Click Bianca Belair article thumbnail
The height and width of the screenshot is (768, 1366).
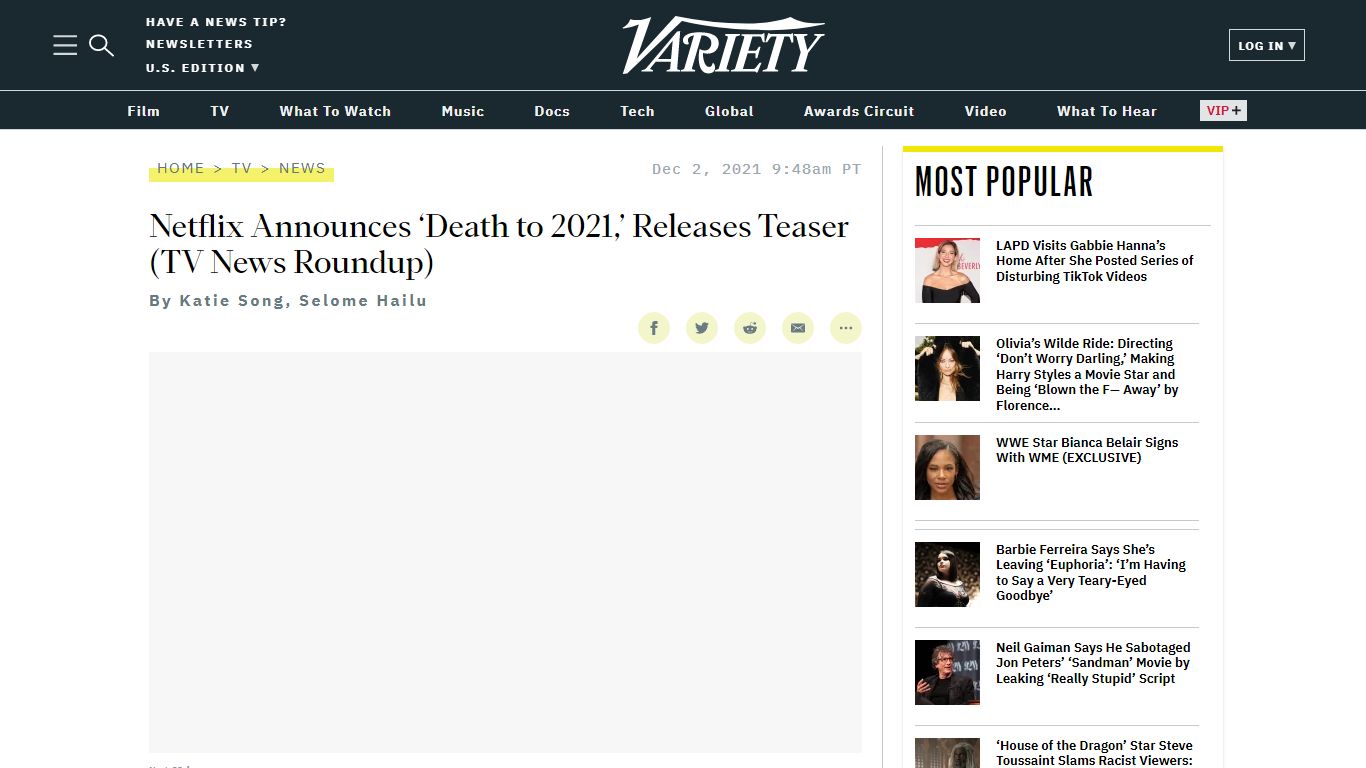pyautogui.click(x=947, y=467)
